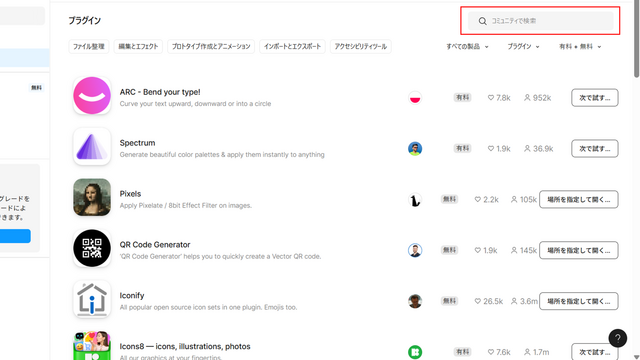Open the help question mark button
Screen dimensions: 640x360
pos(618,338)
